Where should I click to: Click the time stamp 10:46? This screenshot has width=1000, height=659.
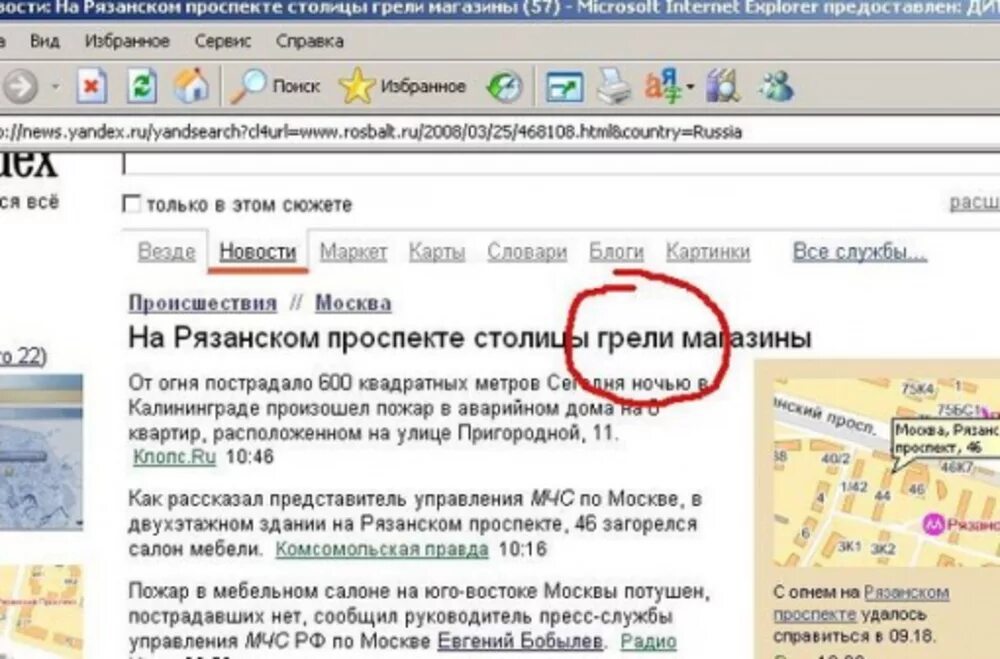pyautogui.click(x=249, y=457)
